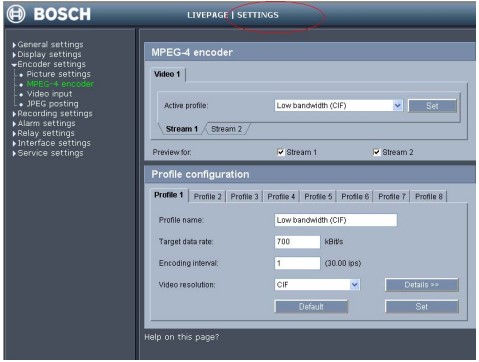This screenshot has width=479, height=362.
Task: Select the Profile 4 tab
Action: (281, 197)
